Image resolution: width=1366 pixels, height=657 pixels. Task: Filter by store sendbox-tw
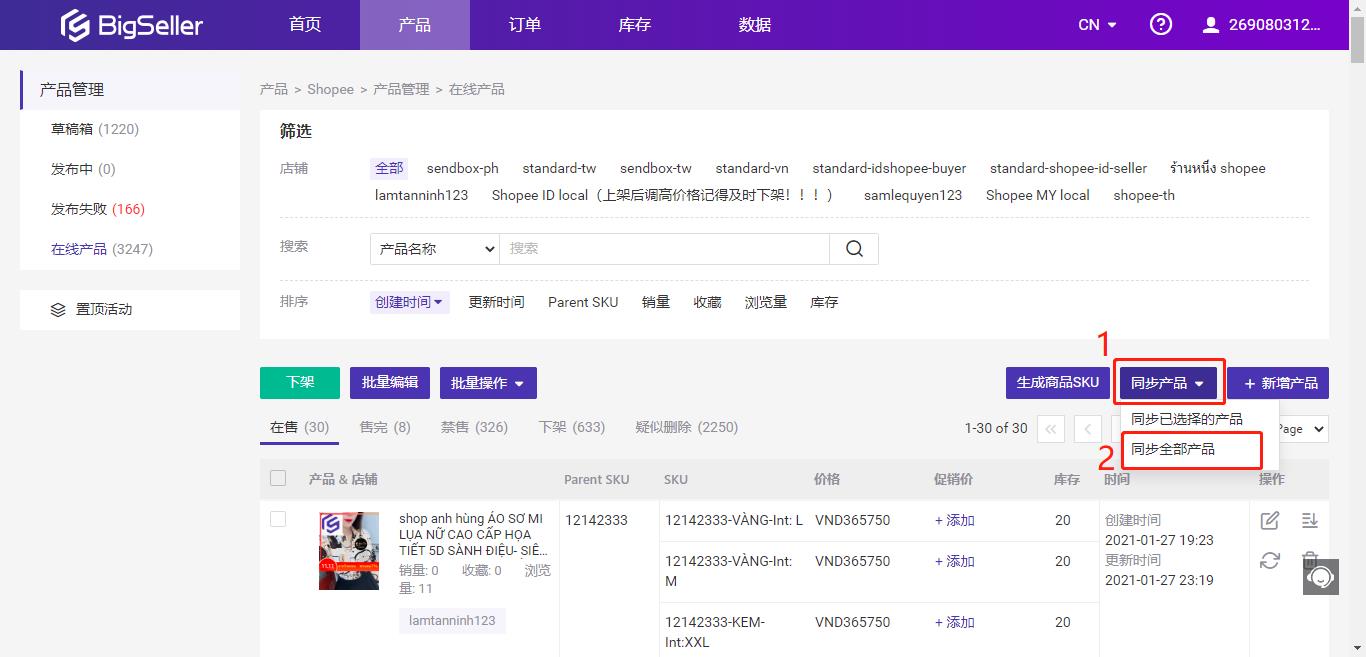[x=656, y=169]
